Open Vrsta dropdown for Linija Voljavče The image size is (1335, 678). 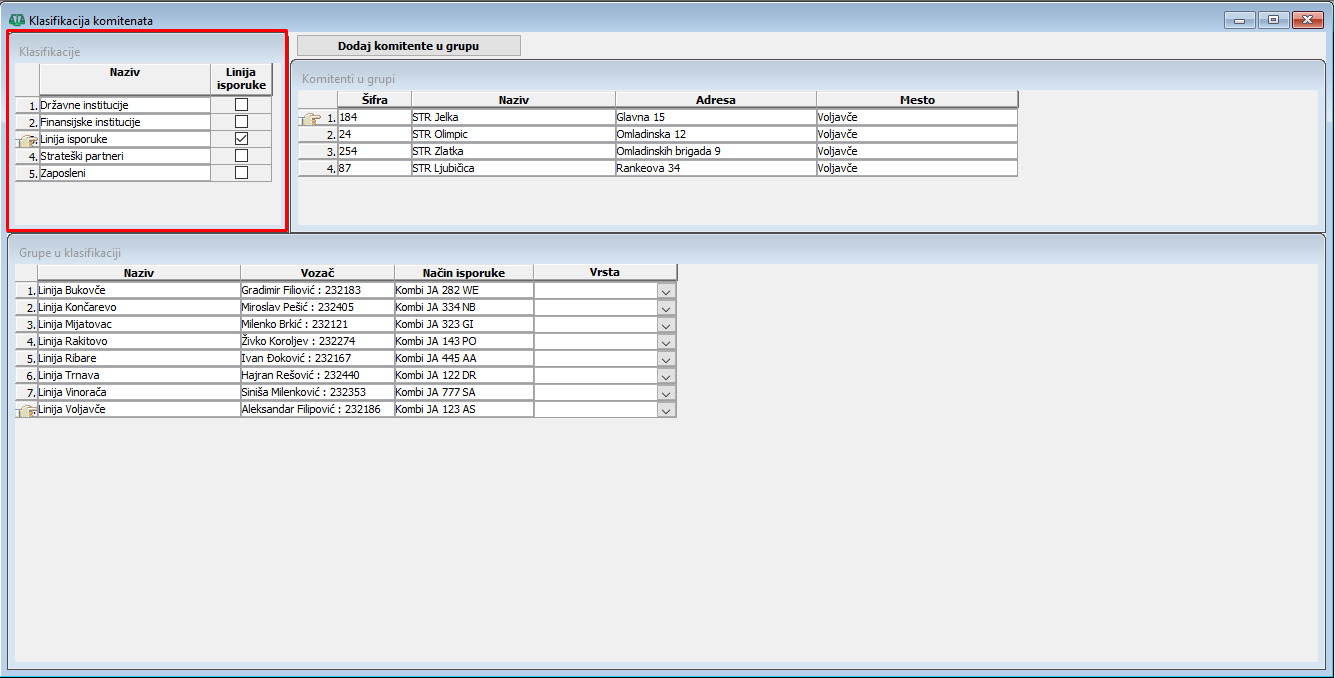point(666,410)
